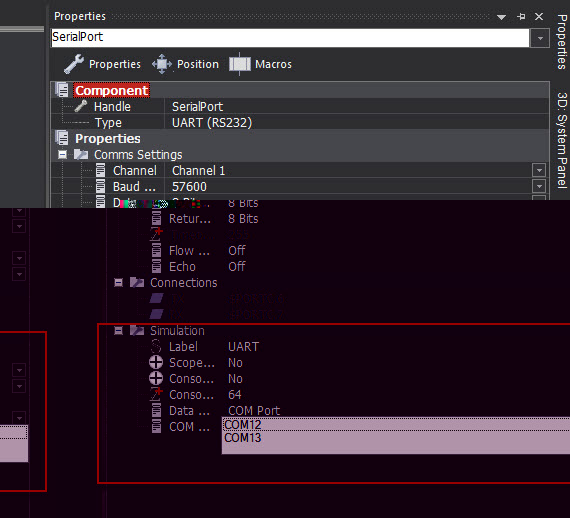The width and height of the screenshot is (570, 518).
Task: Click the Type value UART (RS232)
Action: (212, 123)
